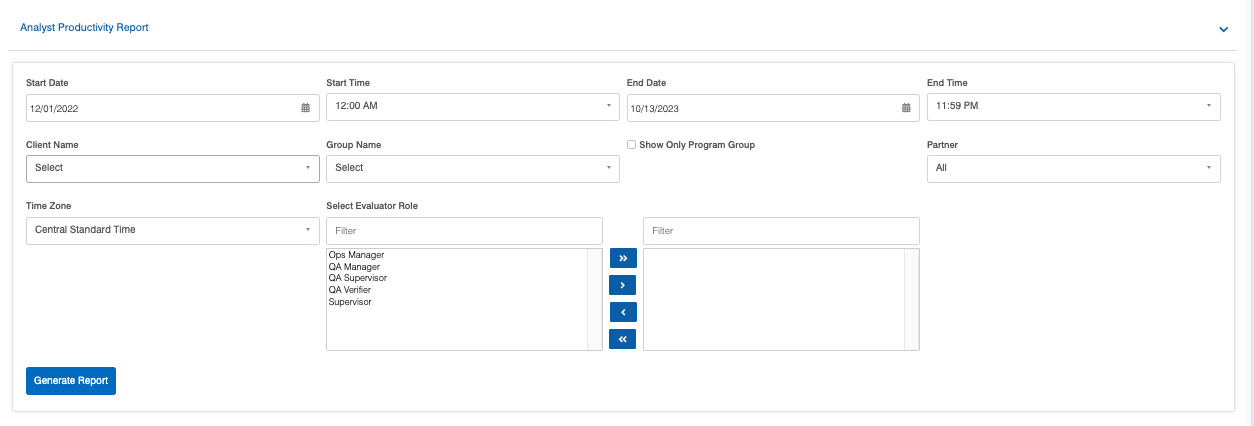
Task: Choose Supervisor from the role list
Action: click(x=350, y=302)
